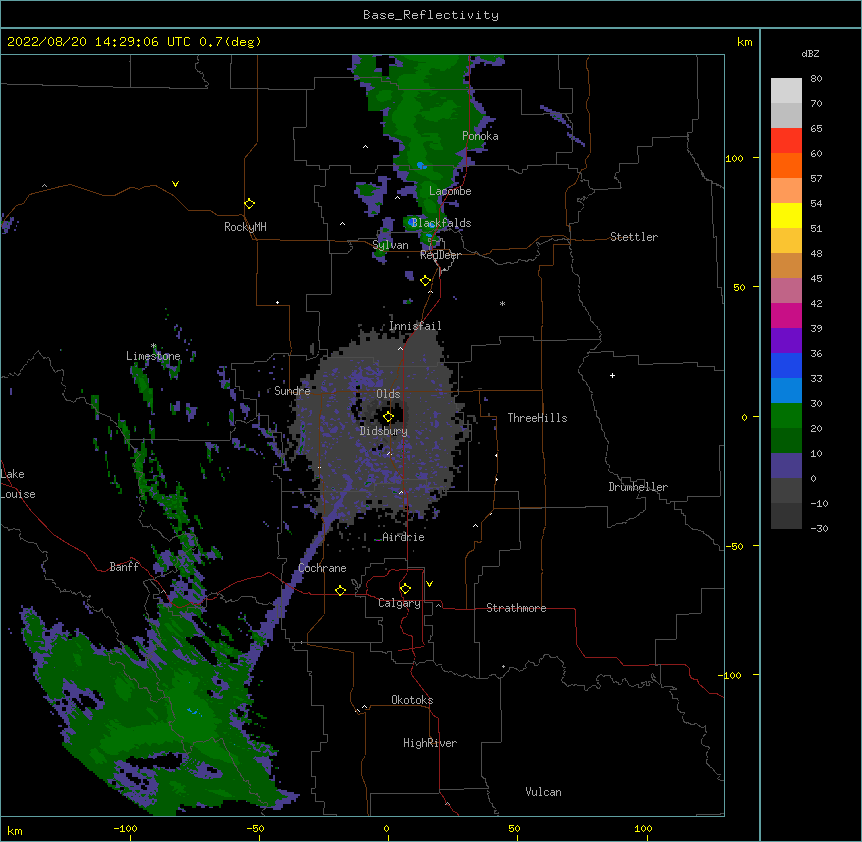
Task: Click the tan 48-45 dBZ legend swatch
Action: 786,265
